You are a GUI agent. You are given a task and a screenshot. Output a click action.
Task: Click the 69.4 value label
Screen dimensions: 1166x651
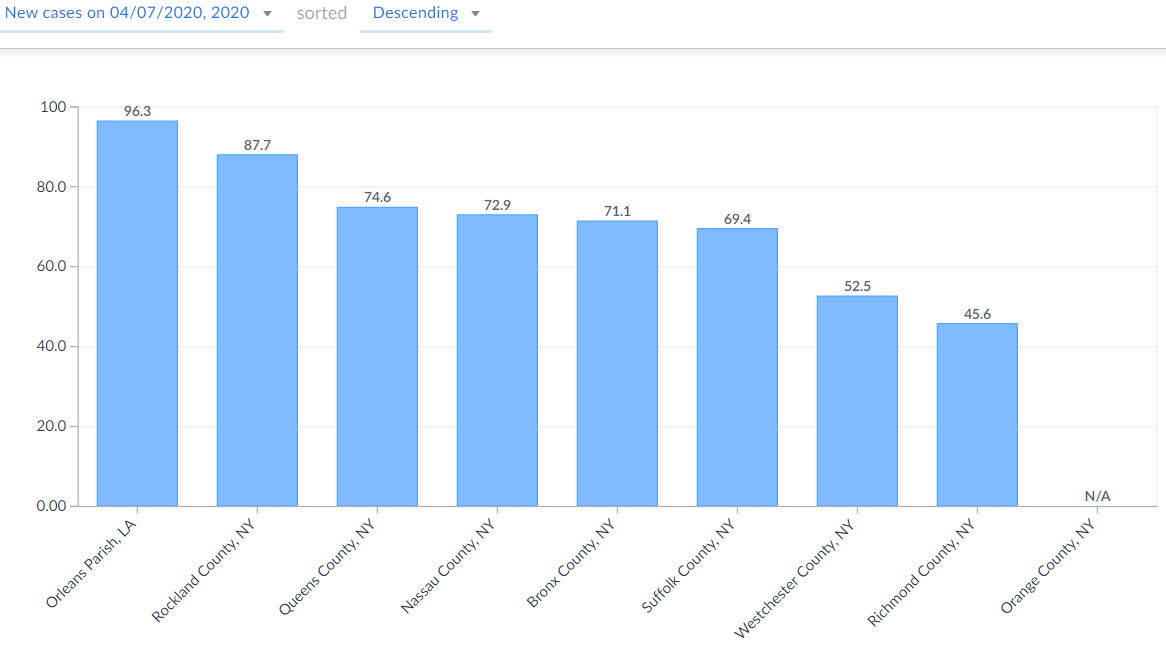point(737,219)
